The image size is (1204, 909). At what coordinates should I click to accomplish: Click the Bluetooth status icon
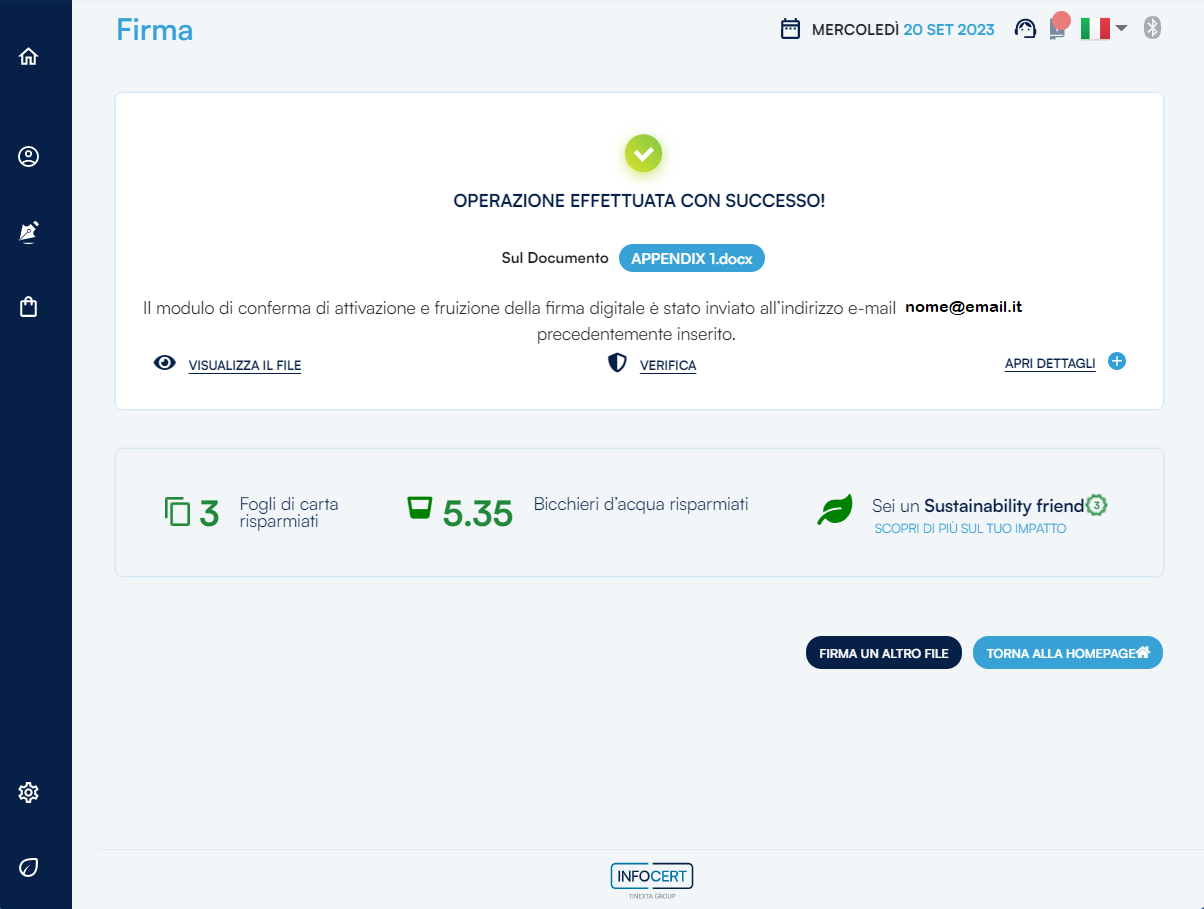[1152, 29]
